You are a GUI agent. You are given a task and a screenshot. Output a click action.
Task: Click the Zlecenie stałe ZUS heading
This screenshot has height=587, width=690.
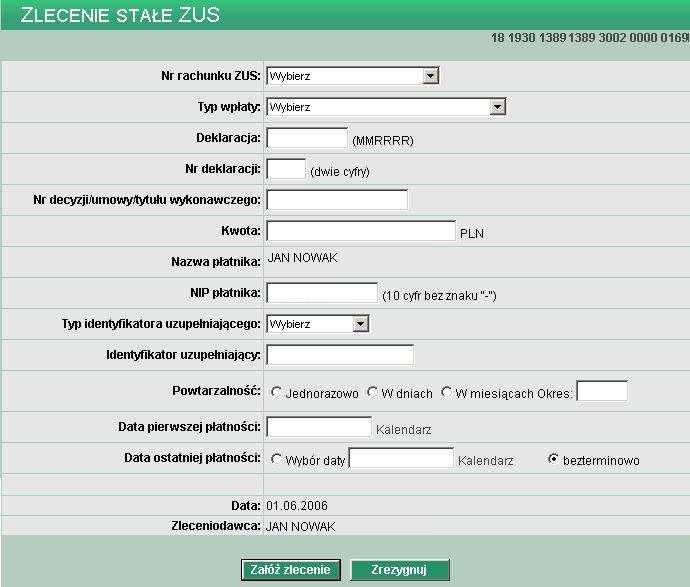pyautogui.click(x=120, y=15)
